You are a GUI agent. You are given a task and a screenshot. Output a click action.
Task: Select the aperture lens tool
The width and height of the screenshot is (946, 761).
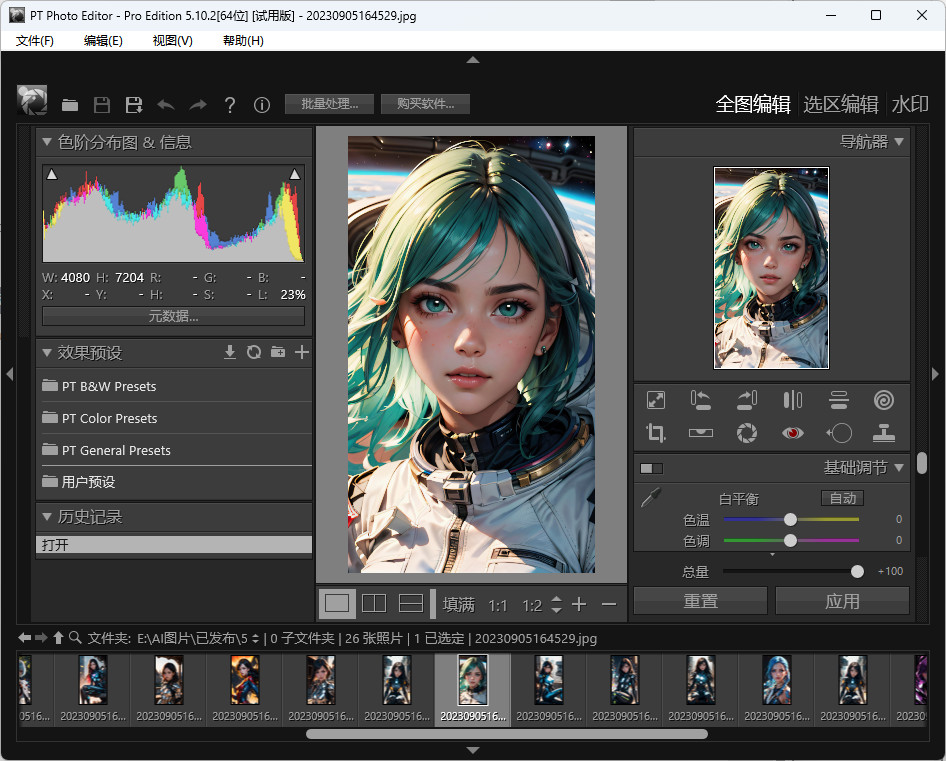(747, 433)
